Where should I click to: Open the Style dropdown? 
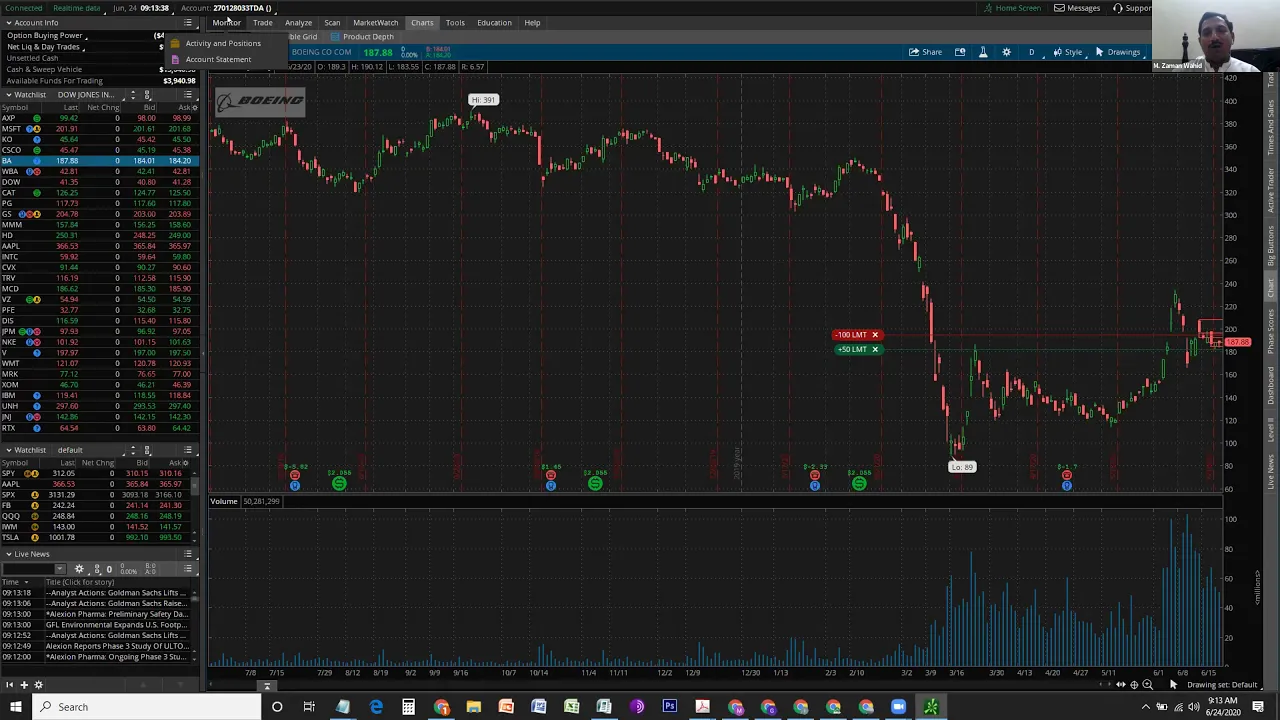point(1067,52)
